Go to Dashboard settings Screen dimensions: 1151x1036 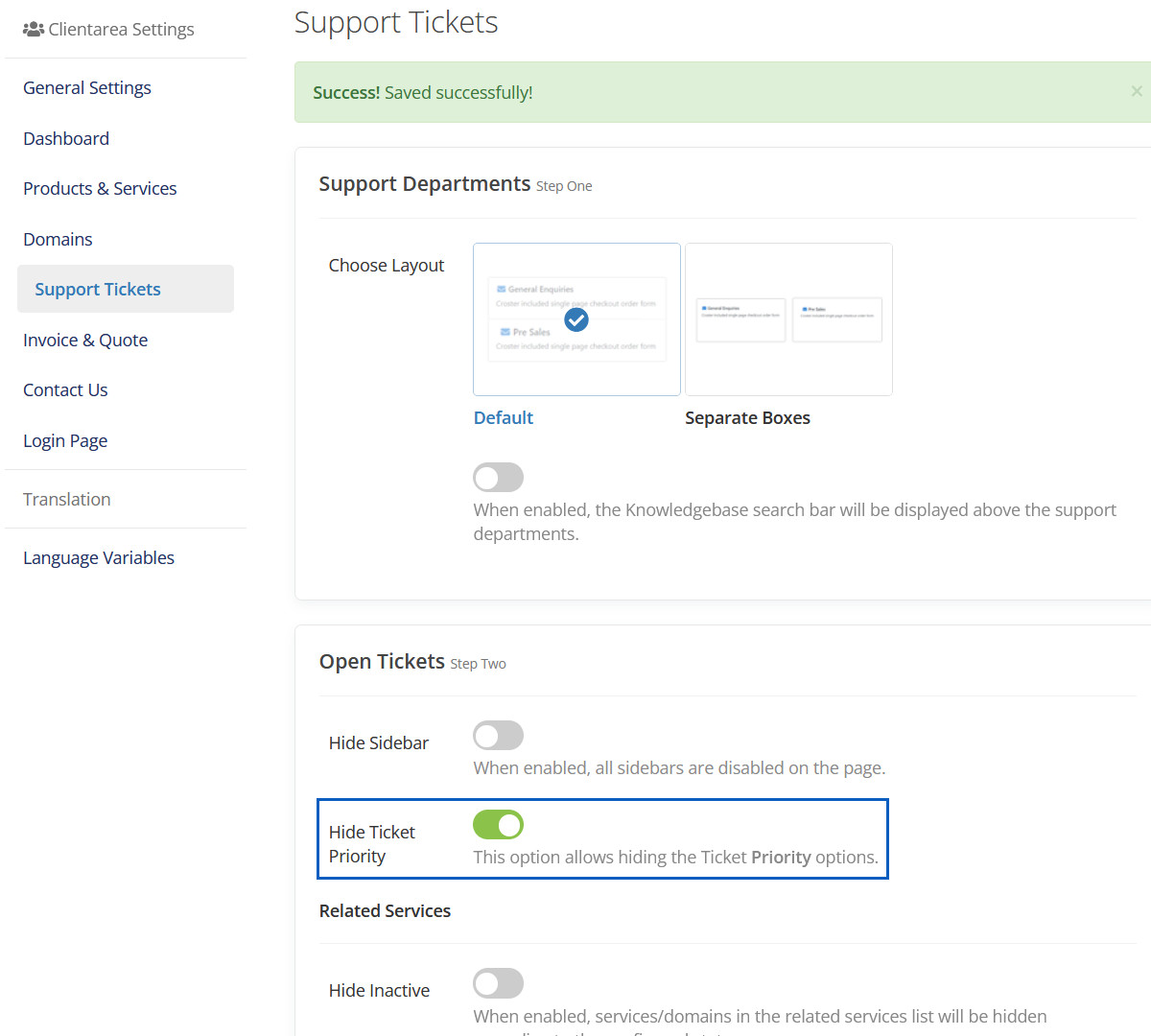pyautogui.click(x=66, y=138)
